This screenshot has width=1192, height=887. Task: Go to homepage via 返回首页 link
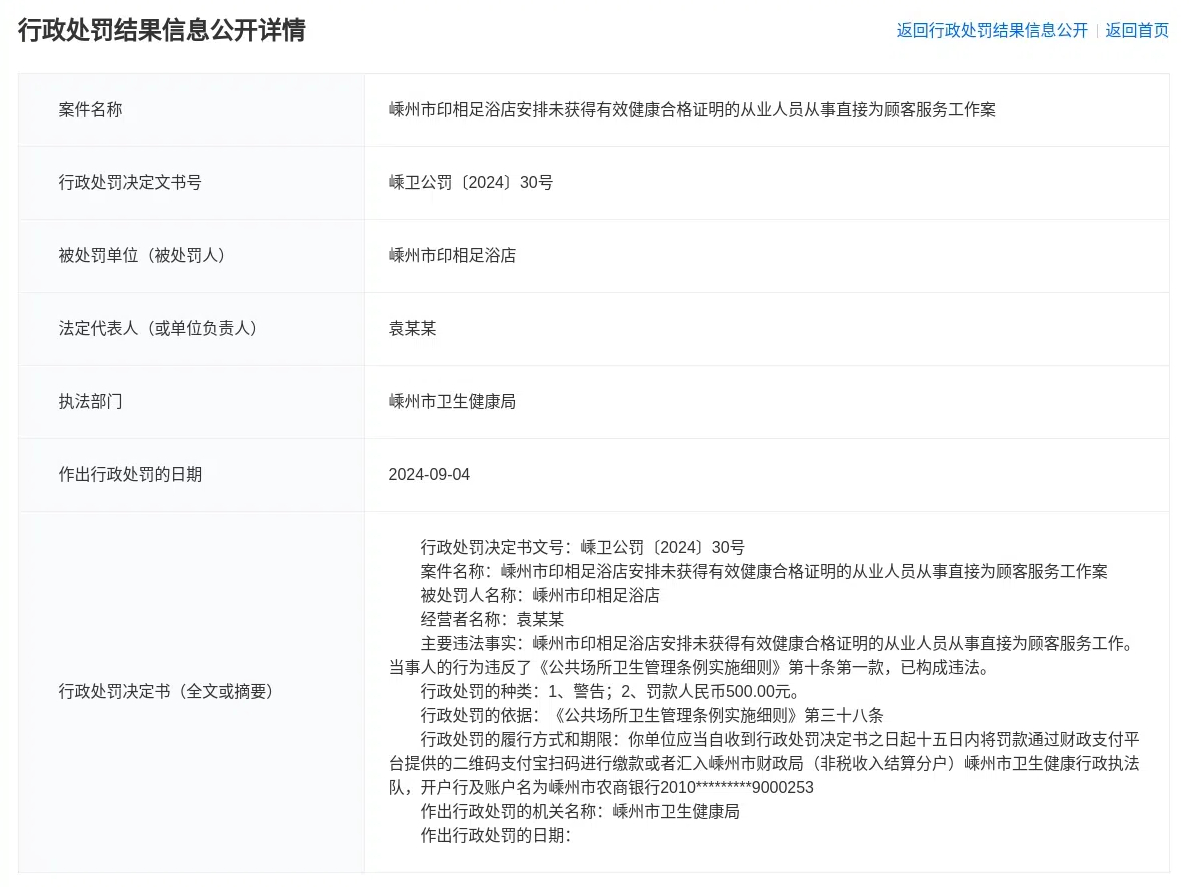[1137, 30]
